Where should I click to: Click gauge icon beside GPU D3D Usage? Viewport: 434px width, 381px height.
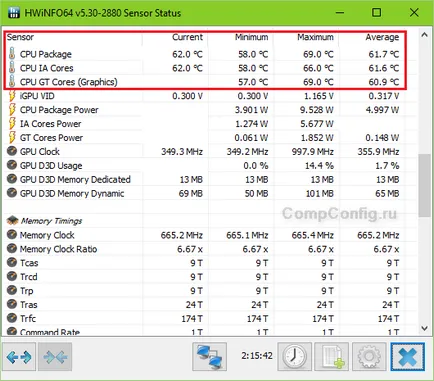point(12,165)
